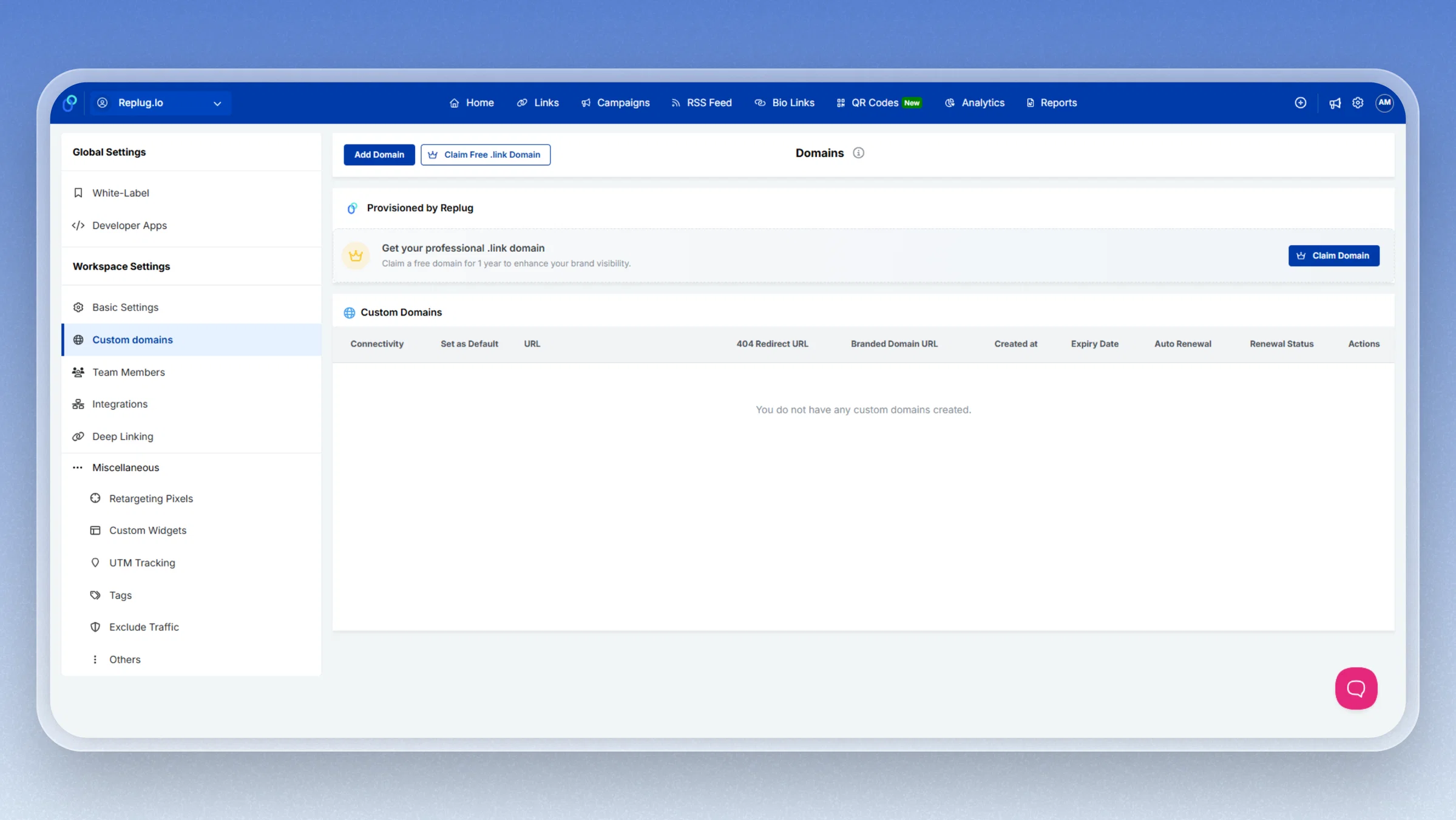Open Tags settings
The width and height of the screenshot is (1456, 820).
coord(191,595)
